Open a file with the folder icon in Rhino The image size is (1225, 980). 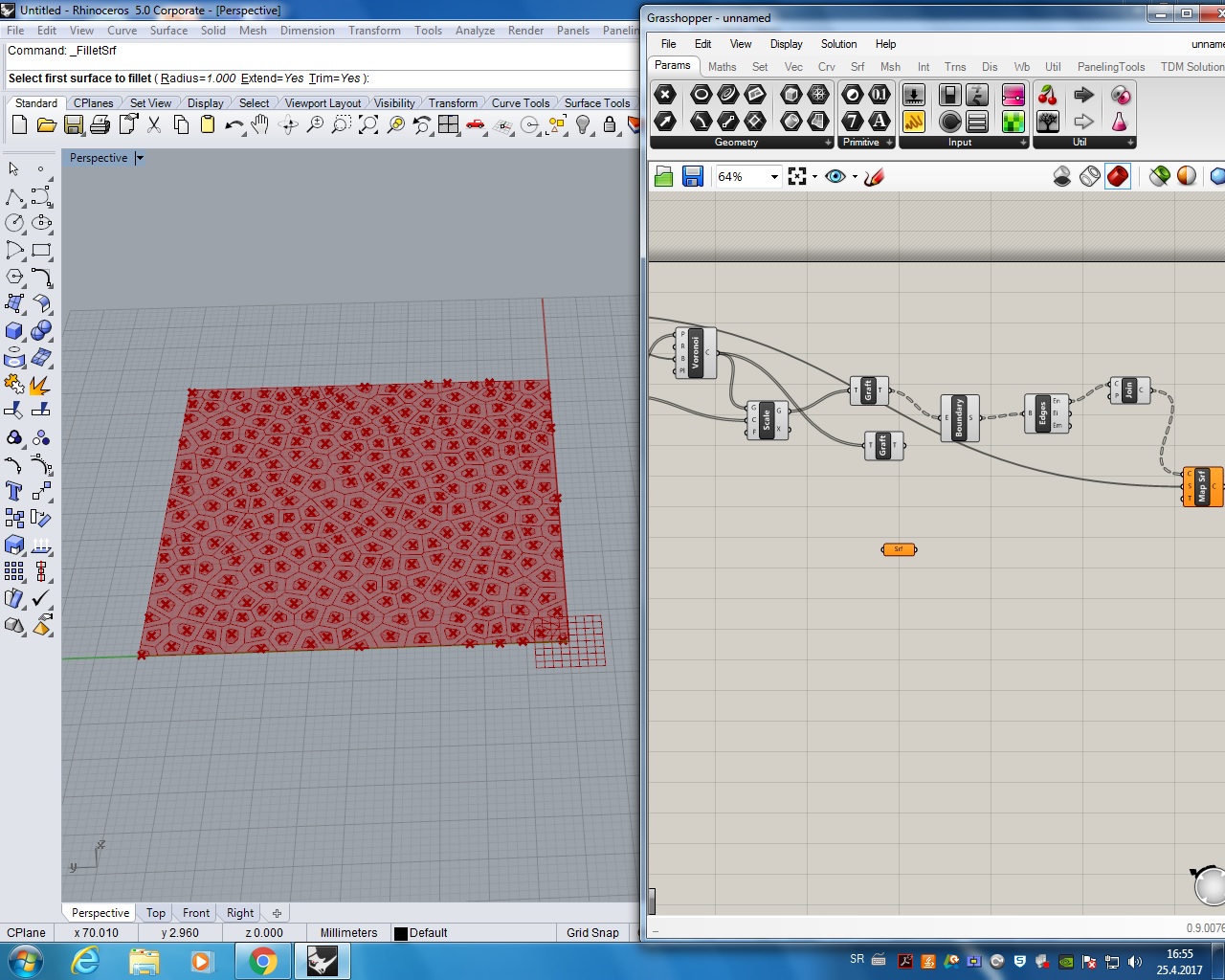46,124
